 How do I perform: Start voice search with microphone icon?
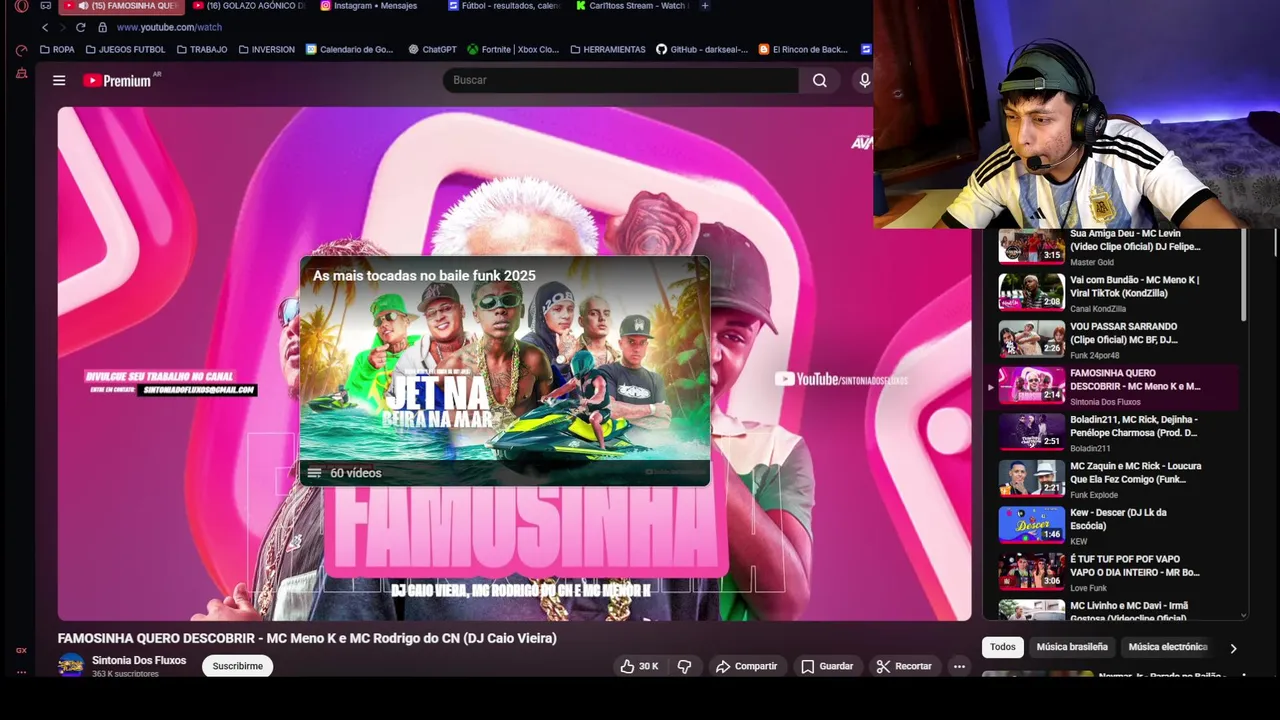click(x=864, y=80)
